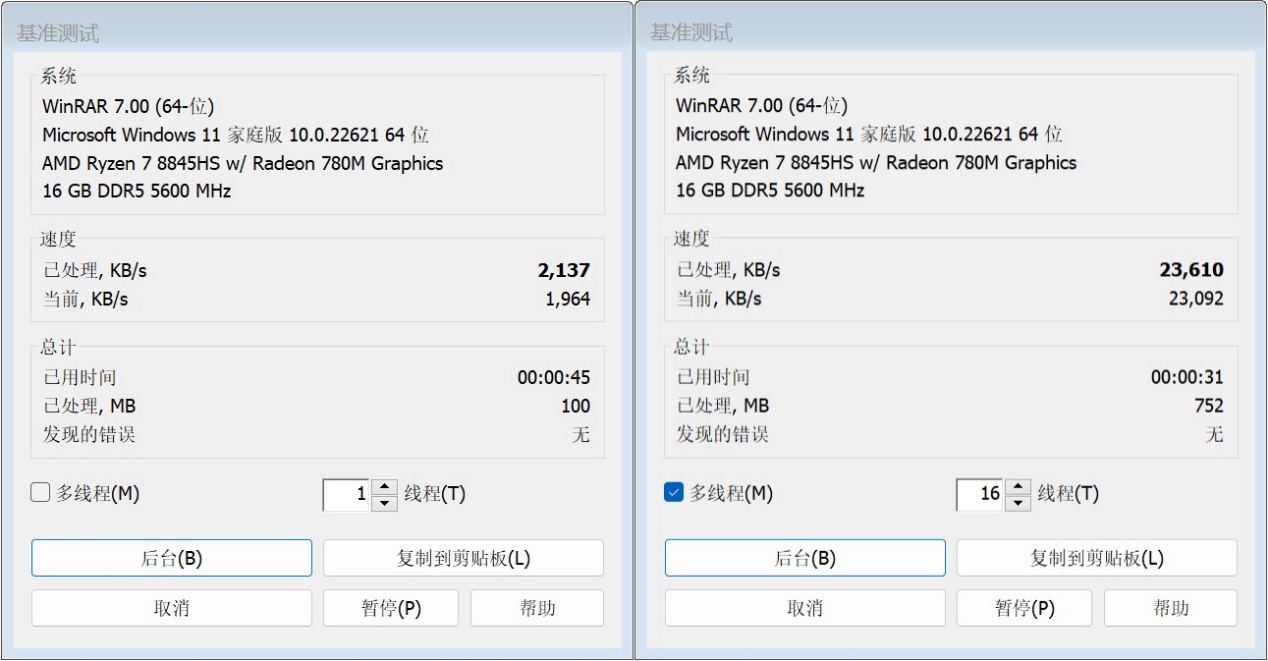Uncheck 多线程(M) in the 16-thread benchmark
This screenshot has height=661, width=1268.
(x=674, y=493)
